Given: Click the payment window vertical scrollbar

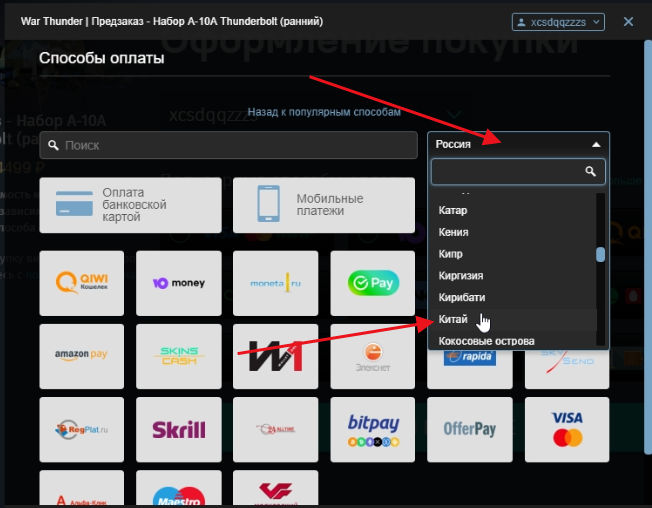Looking at the screenshot, I should point(648,247).
